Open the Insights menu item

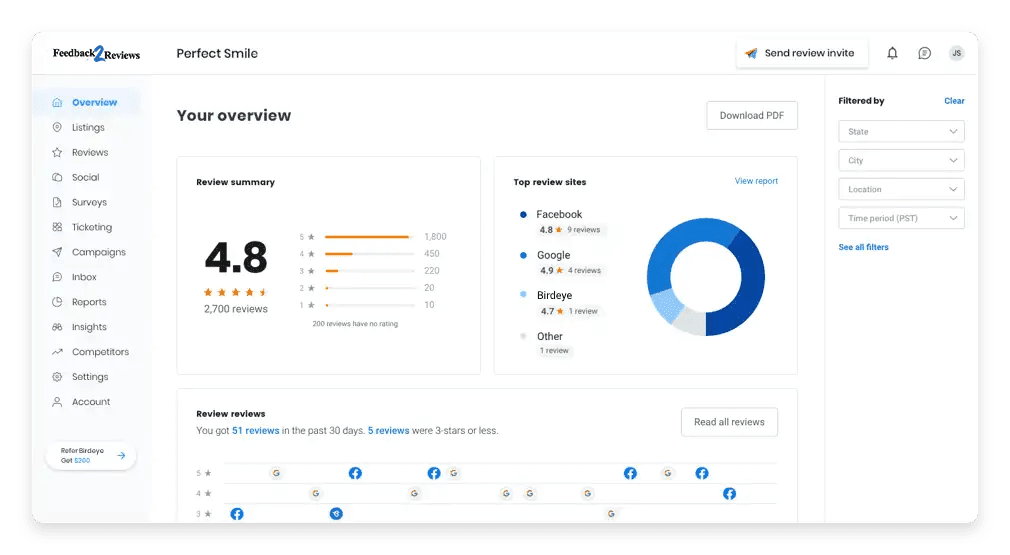pos(89,327)
